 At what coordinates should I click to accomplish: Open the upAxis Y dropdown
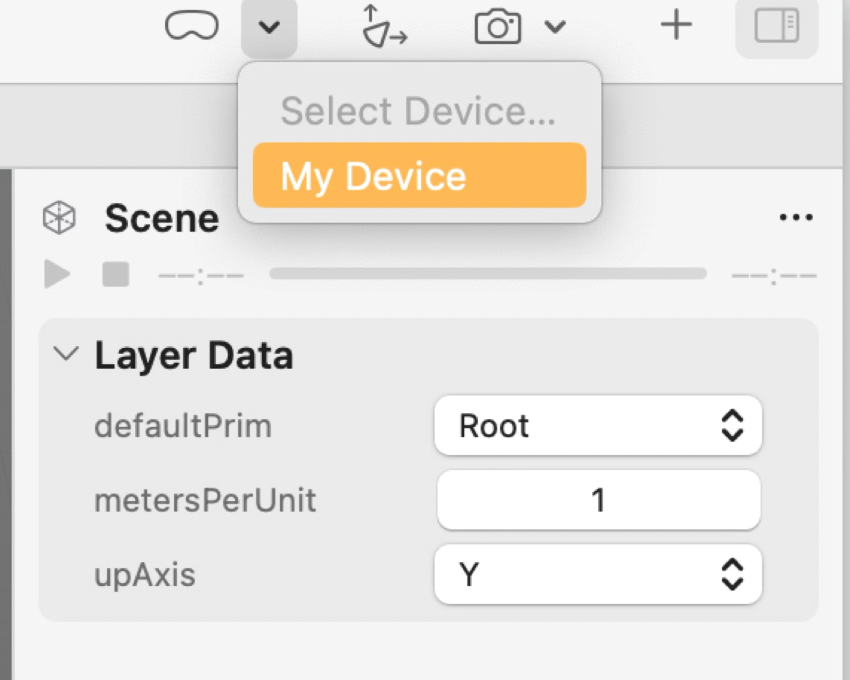point(598,574)
